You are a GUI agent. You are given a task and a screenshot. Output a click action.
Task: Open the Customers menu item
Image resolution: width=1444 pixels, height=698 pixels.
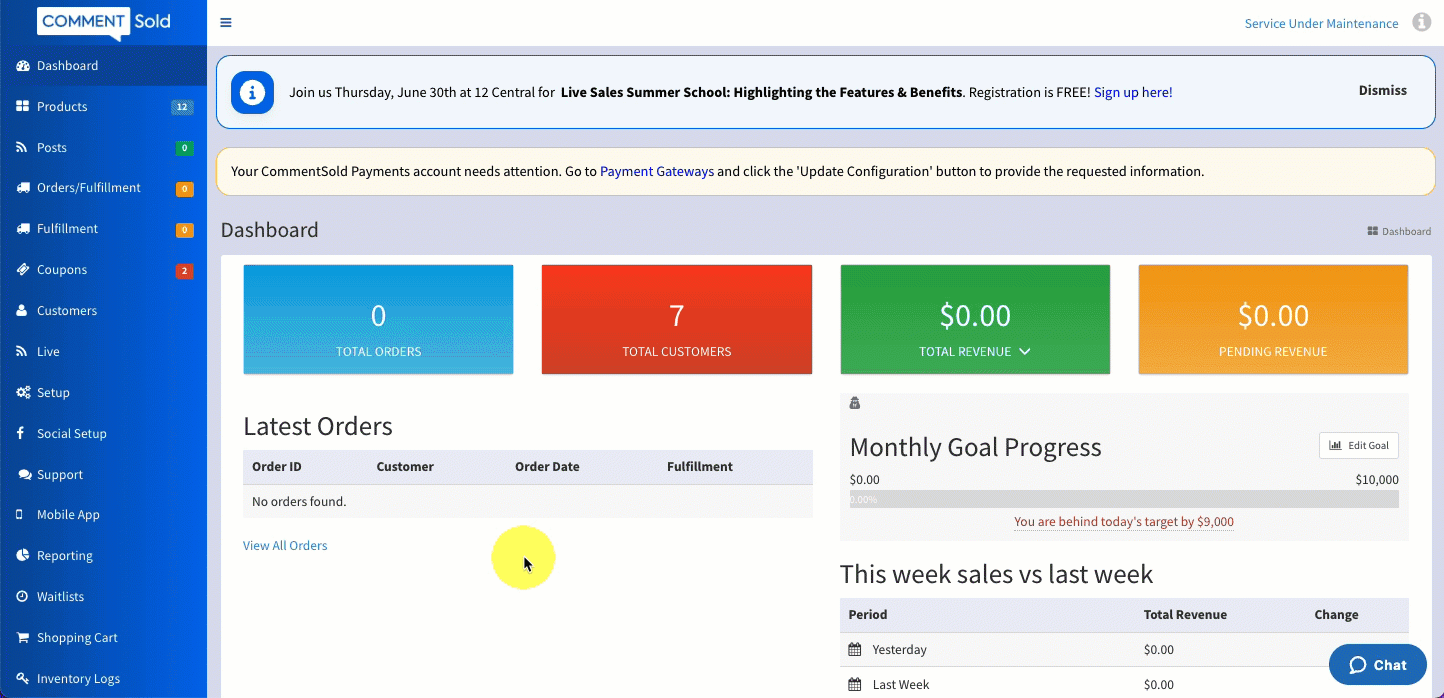67,311
